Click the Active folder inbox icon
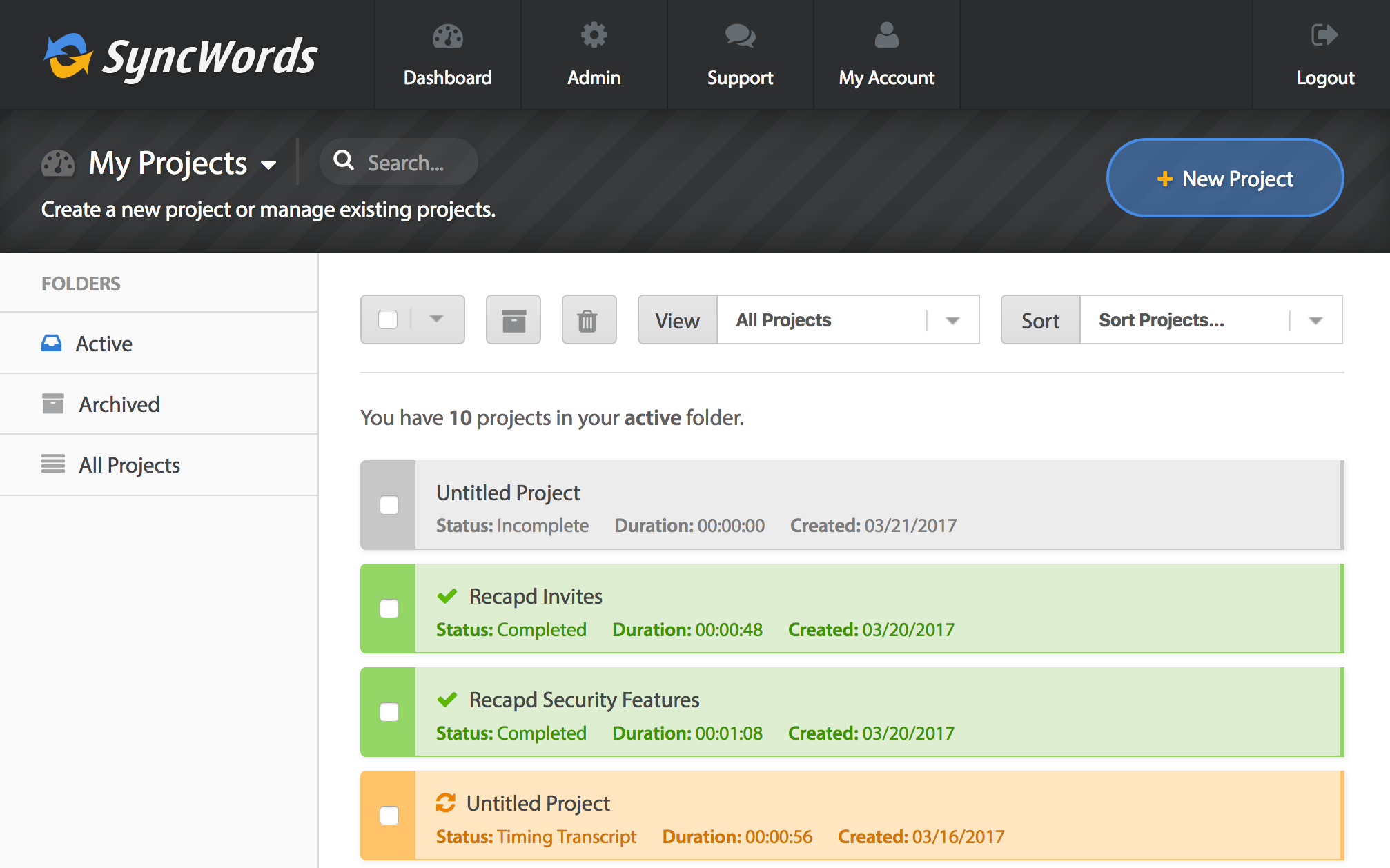This screenshot has width=1390, height=868. click(x=52, y=343)
